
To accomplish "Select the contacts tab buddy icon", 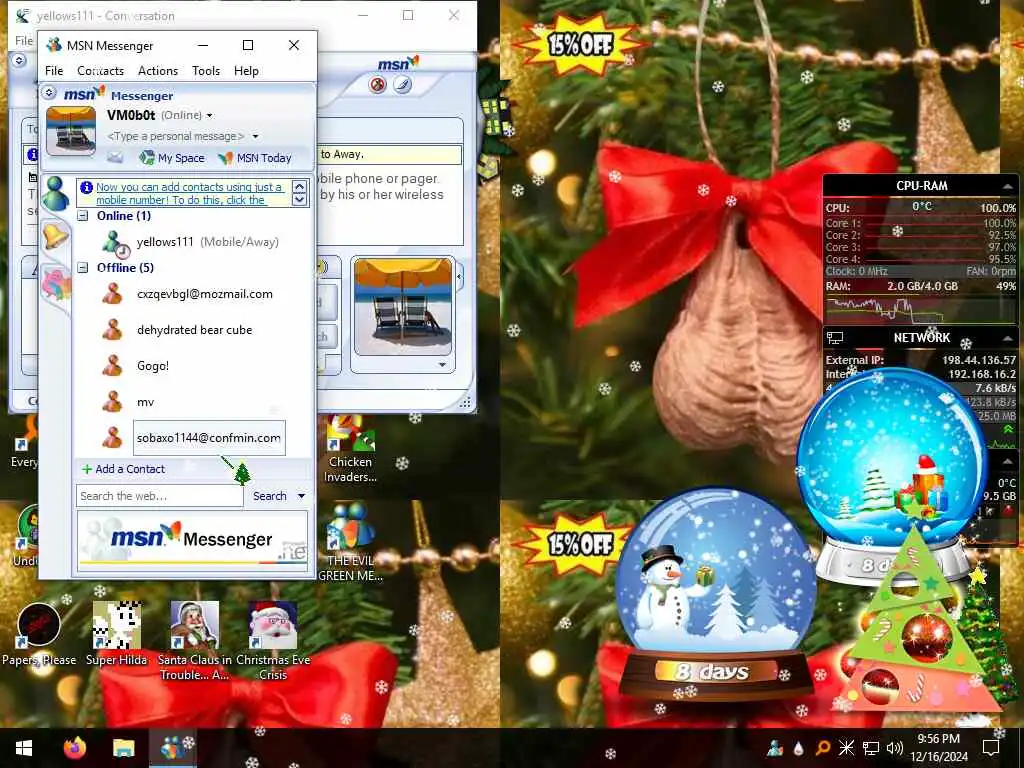I will point(56,194).
